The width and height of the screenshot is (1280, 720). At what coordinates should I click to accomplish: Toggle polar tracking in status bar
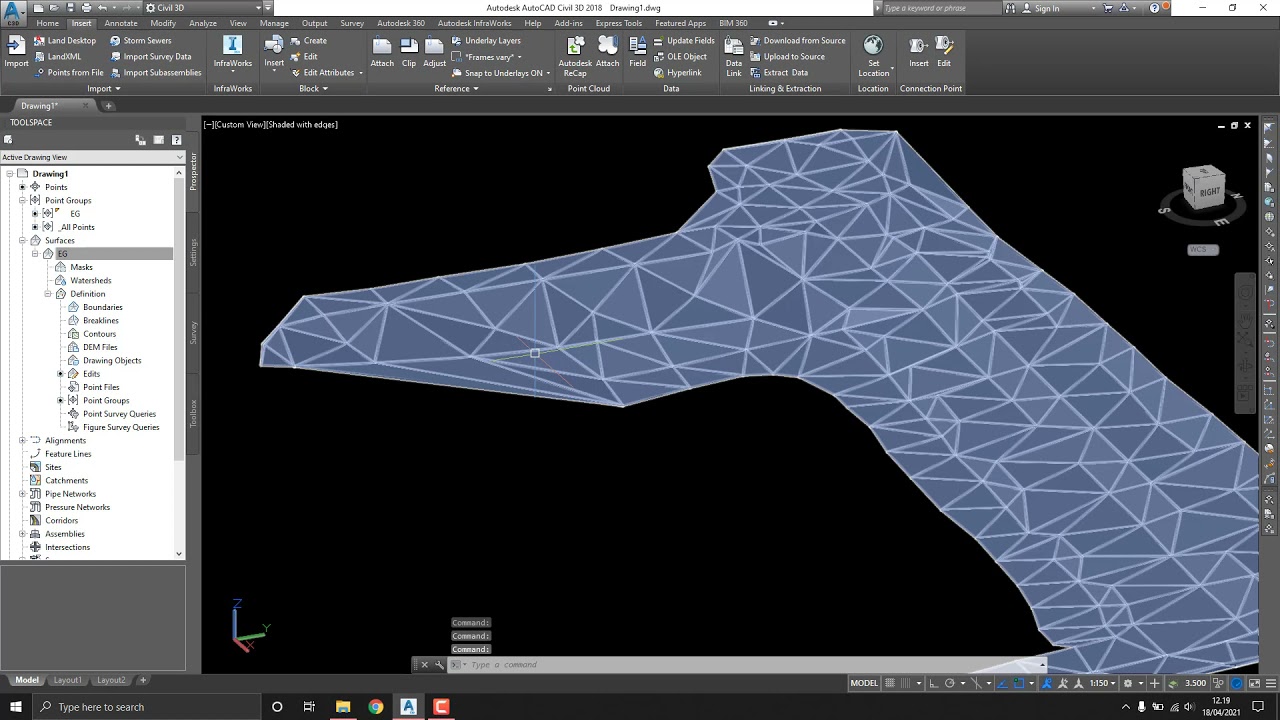[950, 683]
